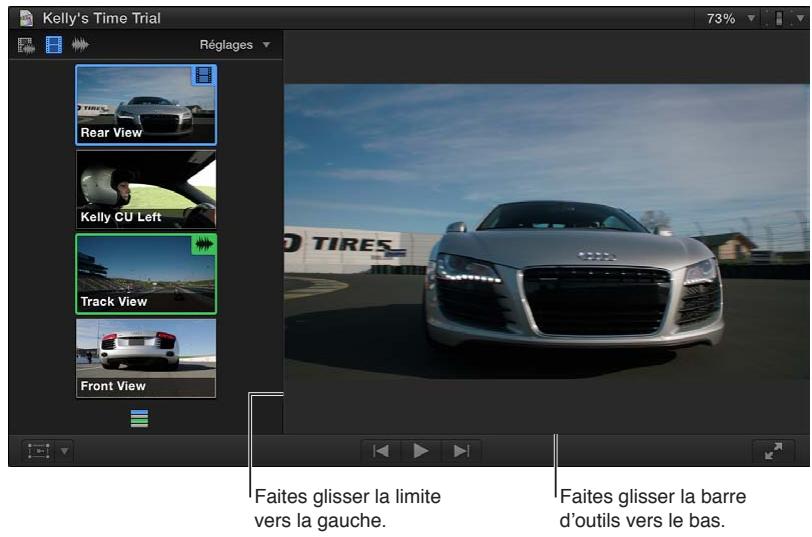Screen dimensions: 812x537
Task: Enable video and audio switching mode
Action: tap(26, 45)
